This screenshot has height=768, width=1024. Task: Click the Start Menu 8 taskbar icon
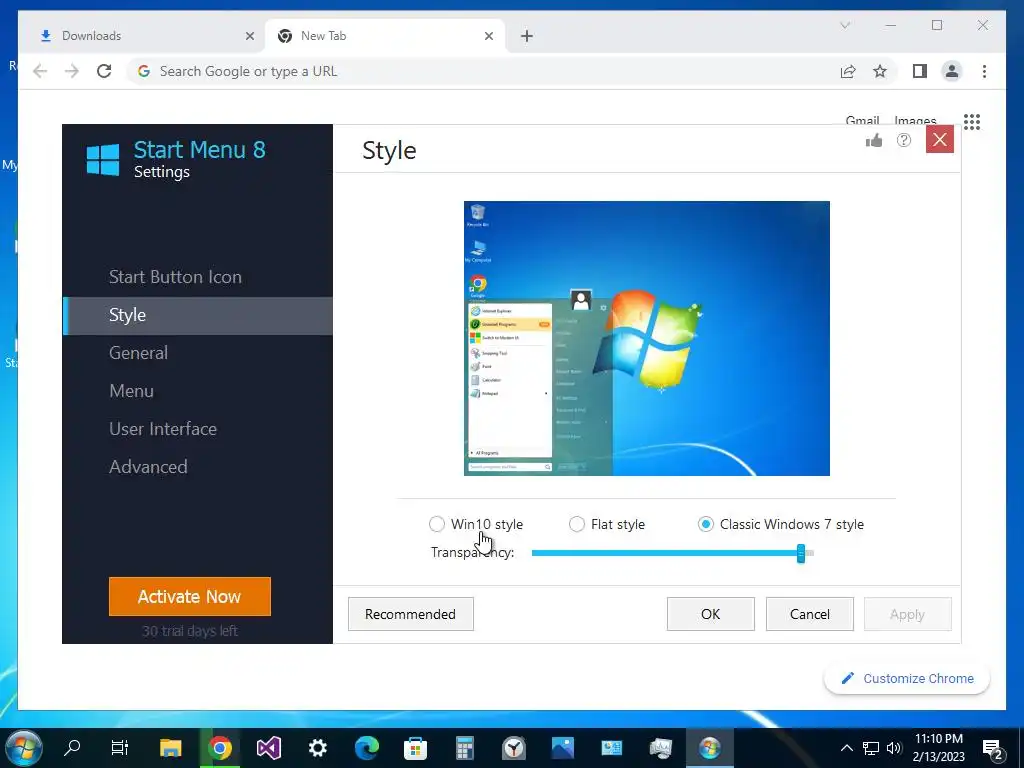coord(709,747)
